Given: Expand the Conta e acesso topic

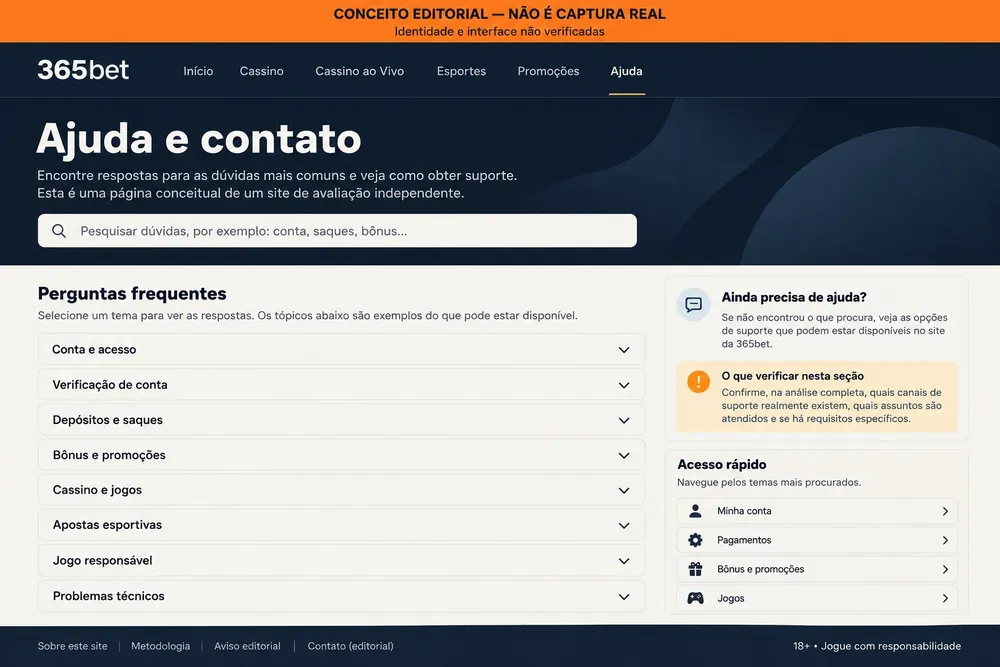Looking at the screenshot, I should coord(341,349).
